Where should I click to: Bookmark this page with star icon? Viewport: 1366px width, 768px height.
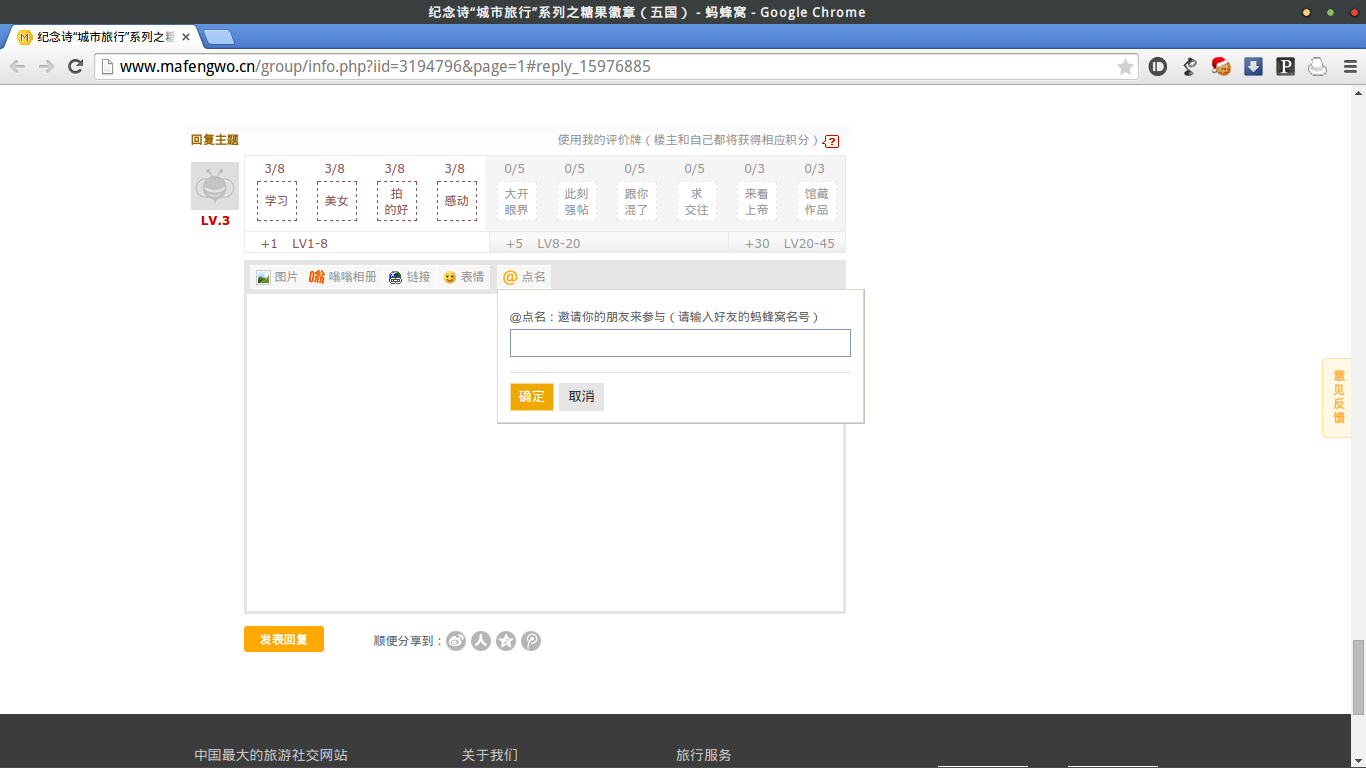click(x=1125, y=67)
